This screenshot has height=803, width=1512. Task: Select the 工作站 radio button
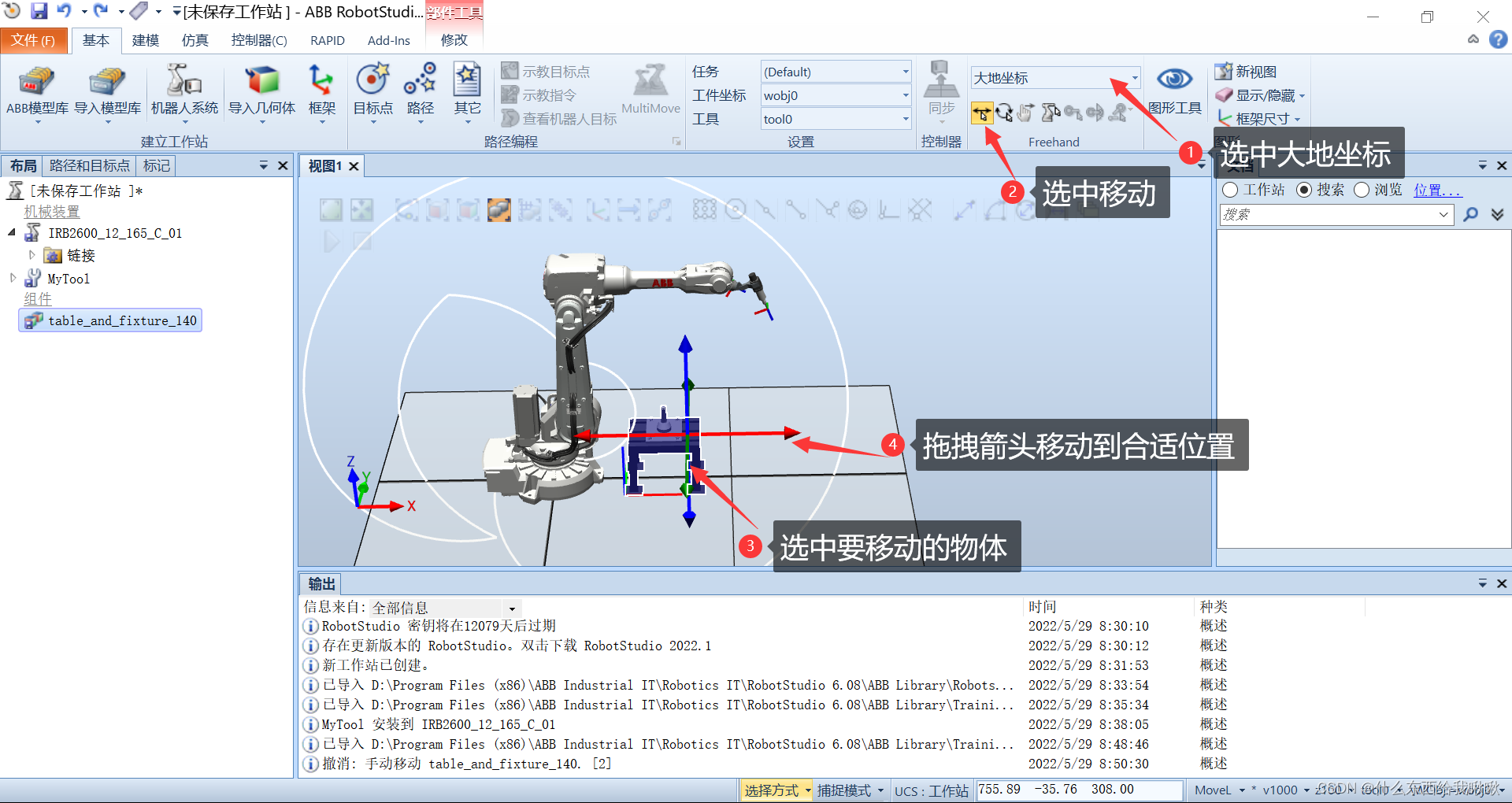1230,190
